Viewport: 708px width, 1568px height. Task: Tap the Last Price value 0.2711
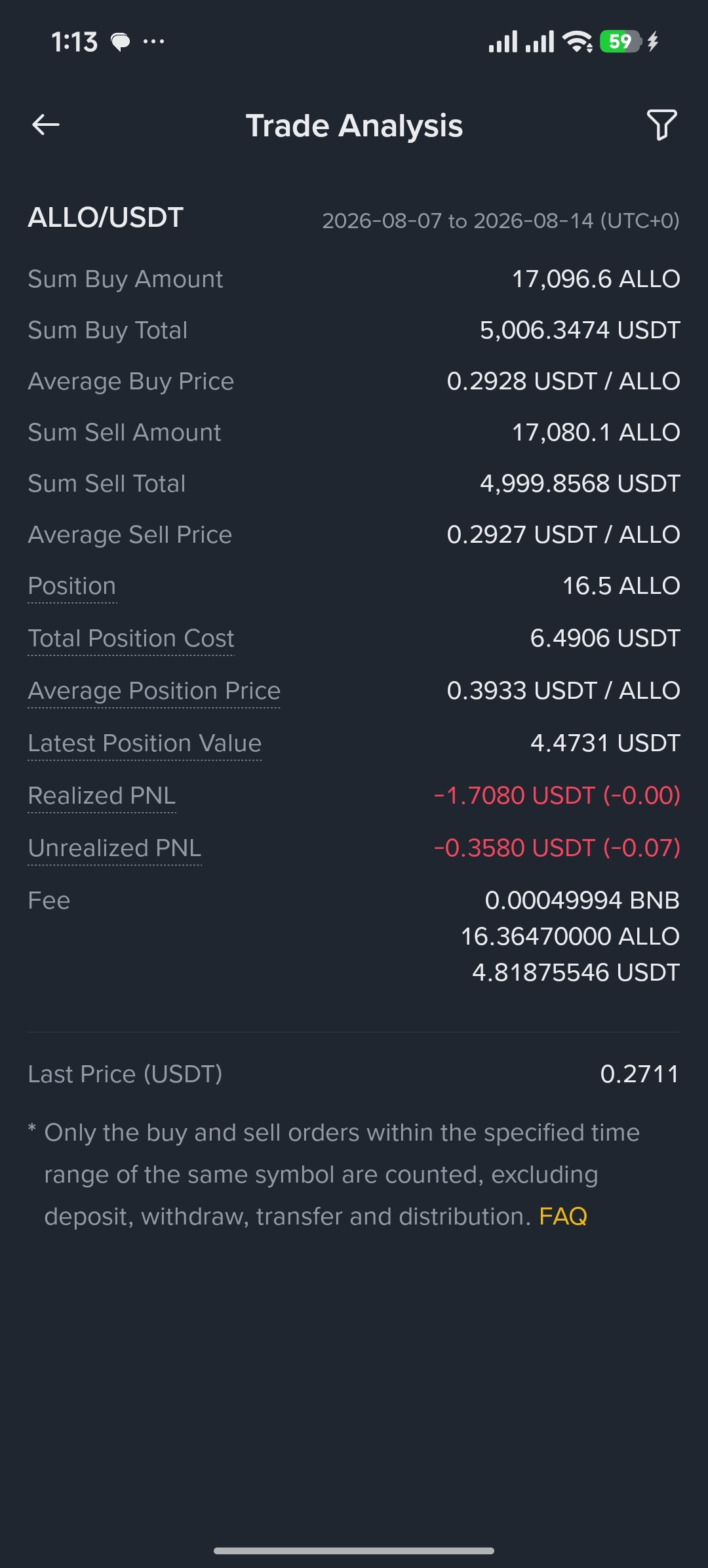(640, 1074)
